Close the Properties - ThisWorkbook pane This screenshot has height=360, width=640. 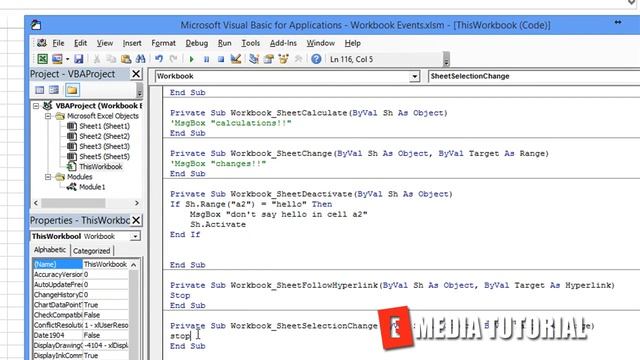[136, 220]
